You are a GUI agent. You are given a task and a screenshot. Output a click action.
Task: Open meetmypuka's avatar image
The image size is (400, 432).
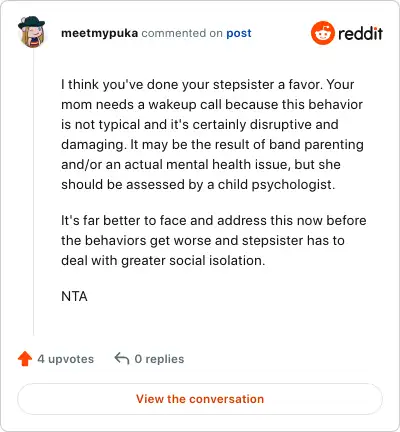[31, 32]
